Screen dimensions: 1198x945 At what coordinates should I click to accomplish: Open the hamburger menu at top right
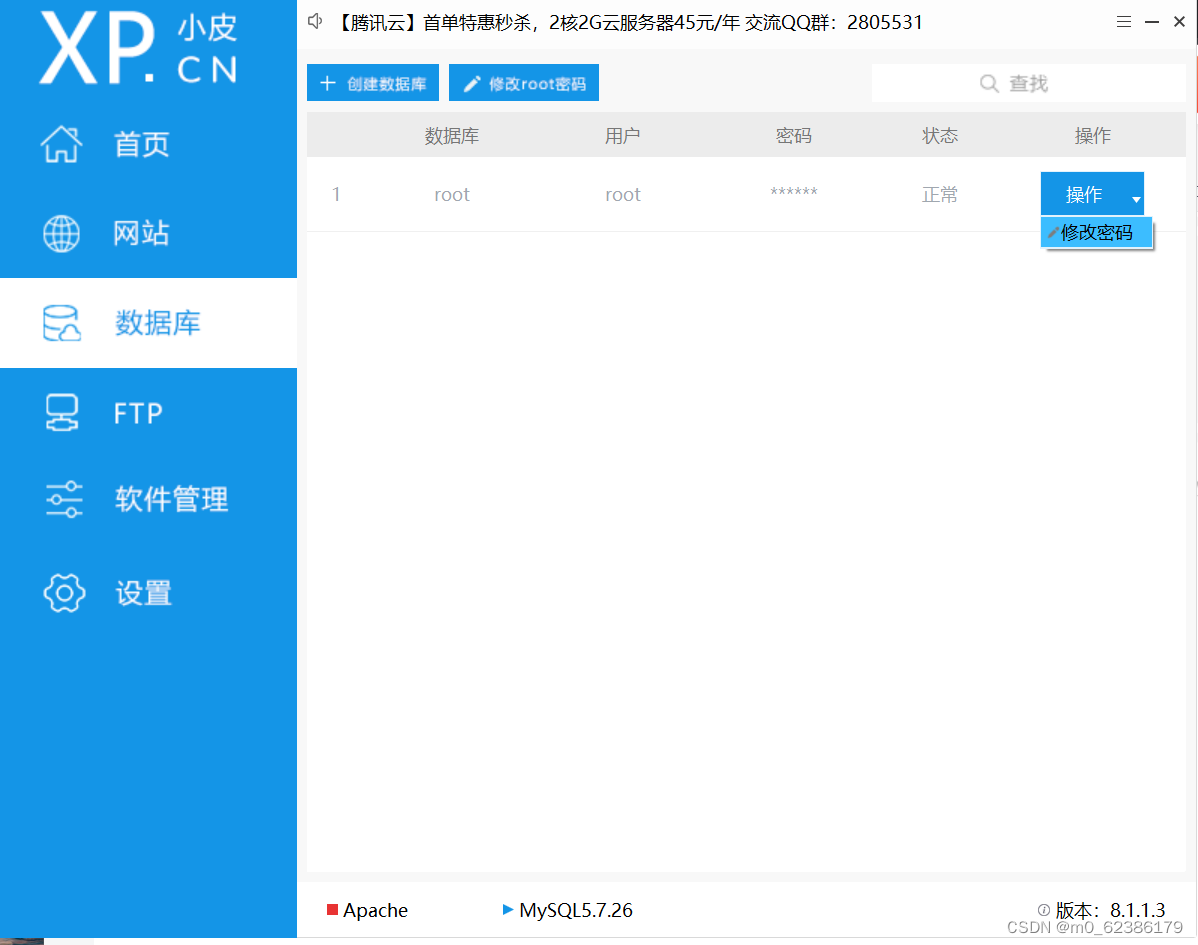point(1123,21)
